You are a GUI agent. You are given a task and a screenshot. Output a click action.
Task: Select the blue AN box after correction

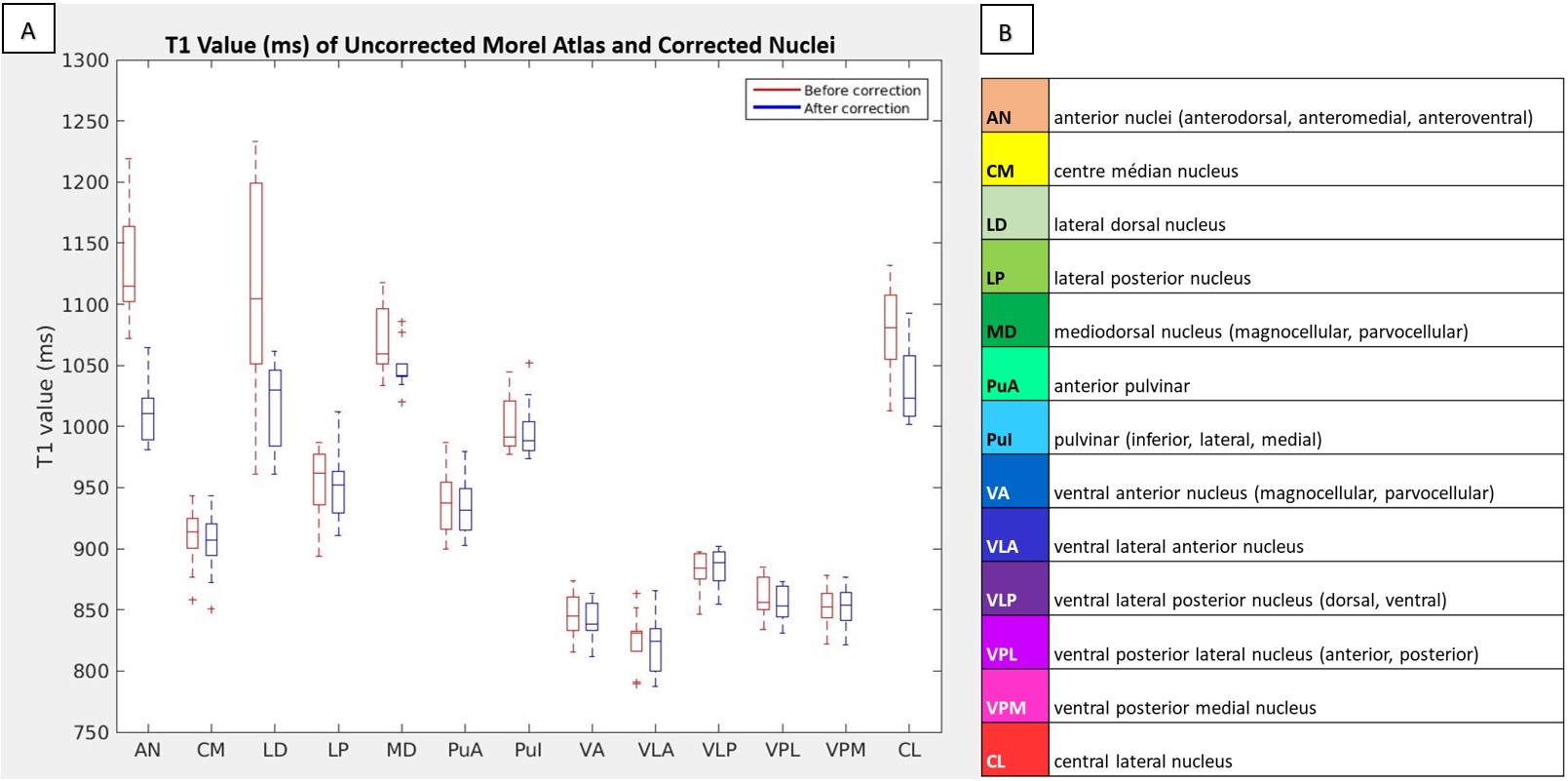pyautogui.click(x=148, y=418)
